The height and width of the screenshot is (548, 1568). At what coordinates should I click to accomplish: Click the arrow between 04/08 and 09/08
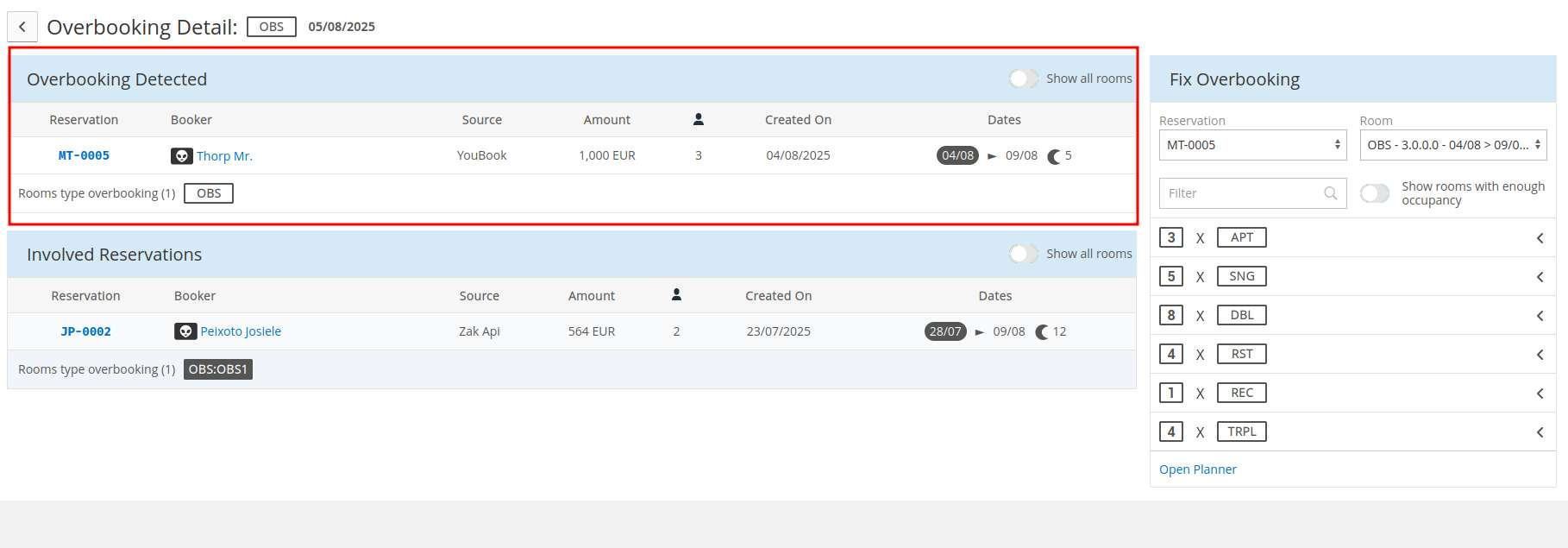click(x=992, y=156)
